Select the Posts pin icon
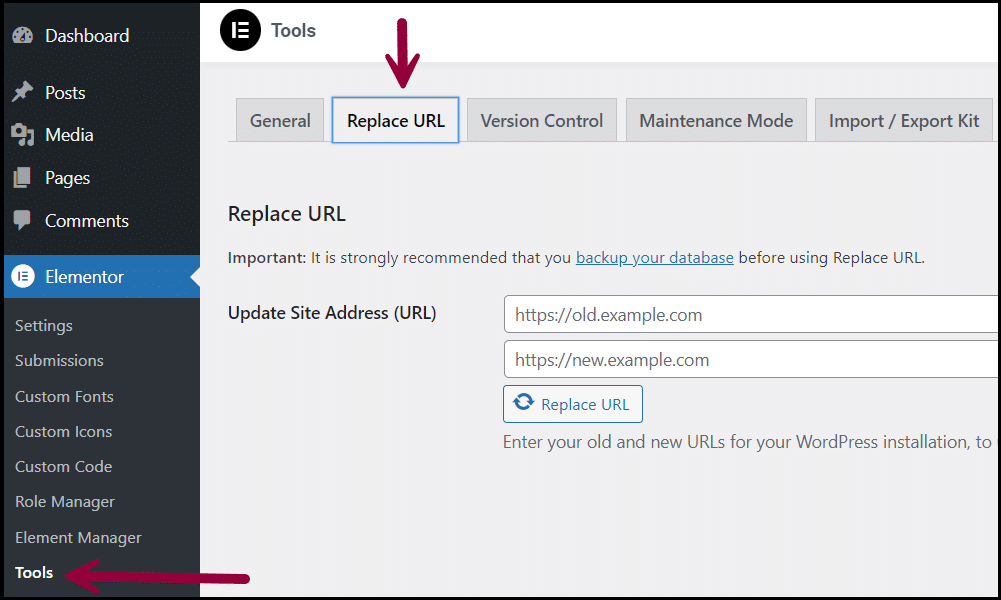The image size is (1001, 600). (x=22, y=91)
